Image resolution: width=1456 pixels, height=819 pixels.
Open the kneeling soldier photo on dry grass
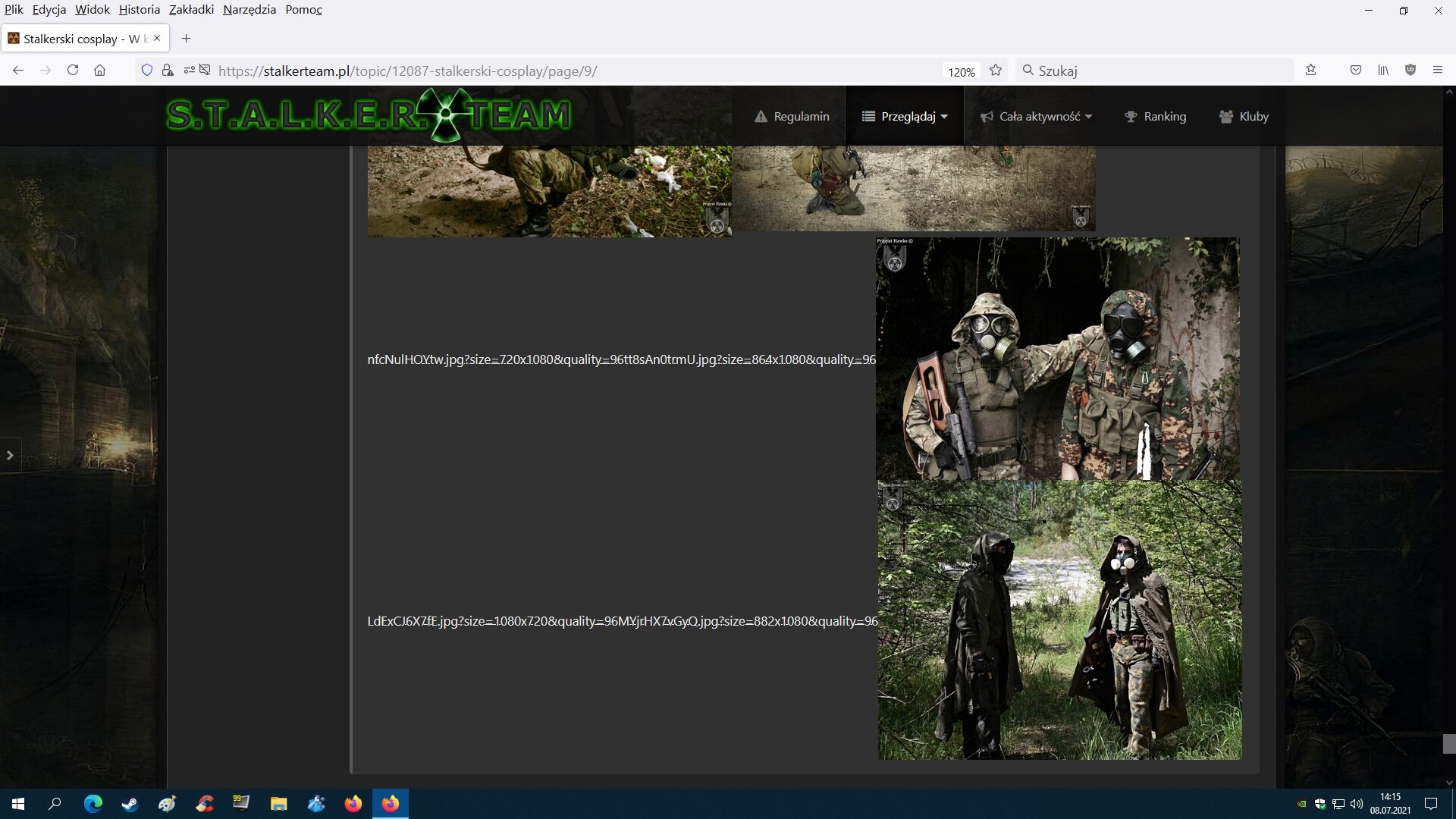(914, 188)
